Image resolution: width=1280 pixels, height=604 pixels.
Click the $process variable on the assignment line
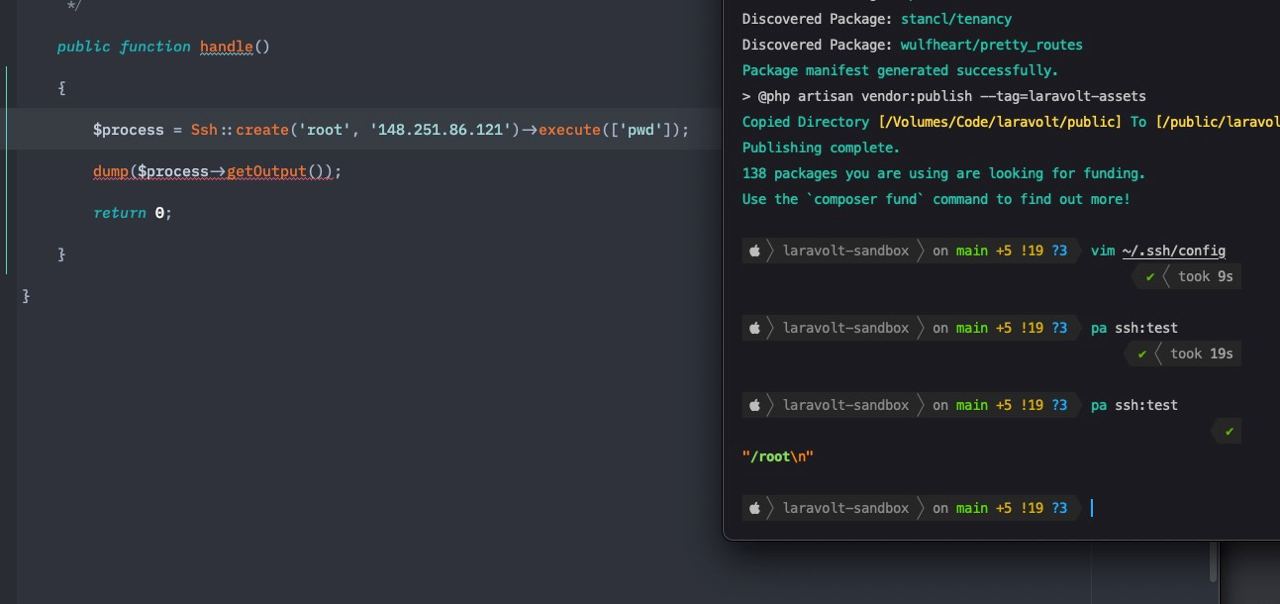(128, 130)
